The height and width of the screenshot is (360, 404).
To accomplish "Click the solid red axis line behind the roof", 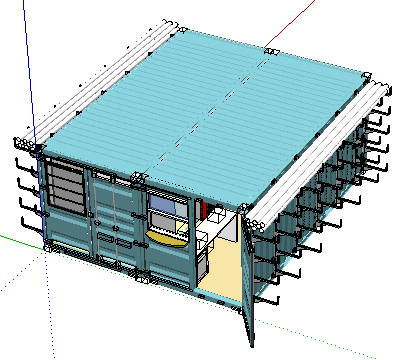I will (x=290, y=23).
